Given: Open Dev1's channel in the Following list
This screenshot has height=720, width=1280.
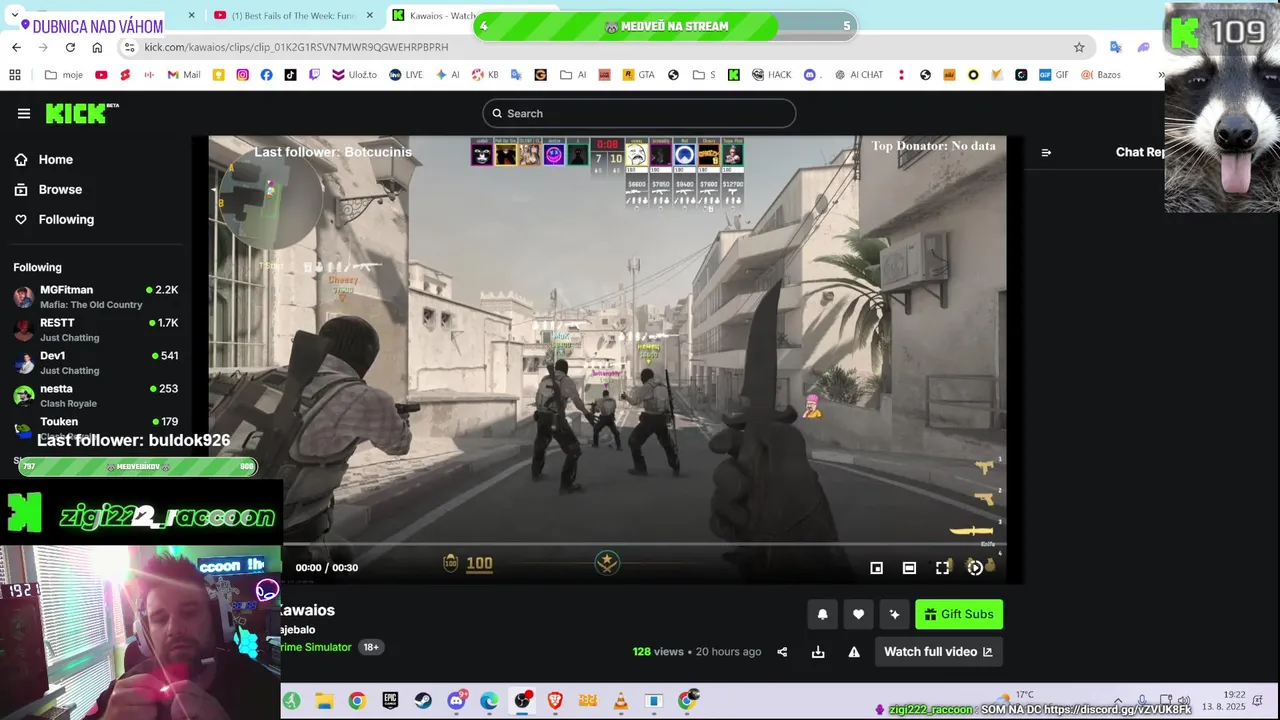Looking at the screenshot, I should 96,362.
